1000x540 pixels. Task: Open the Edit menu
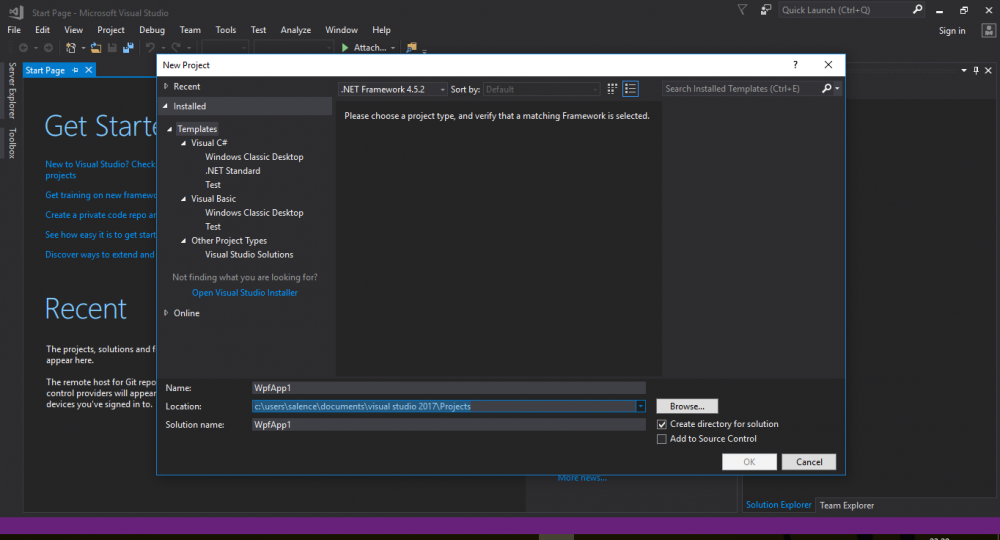(x=43, y=30)
